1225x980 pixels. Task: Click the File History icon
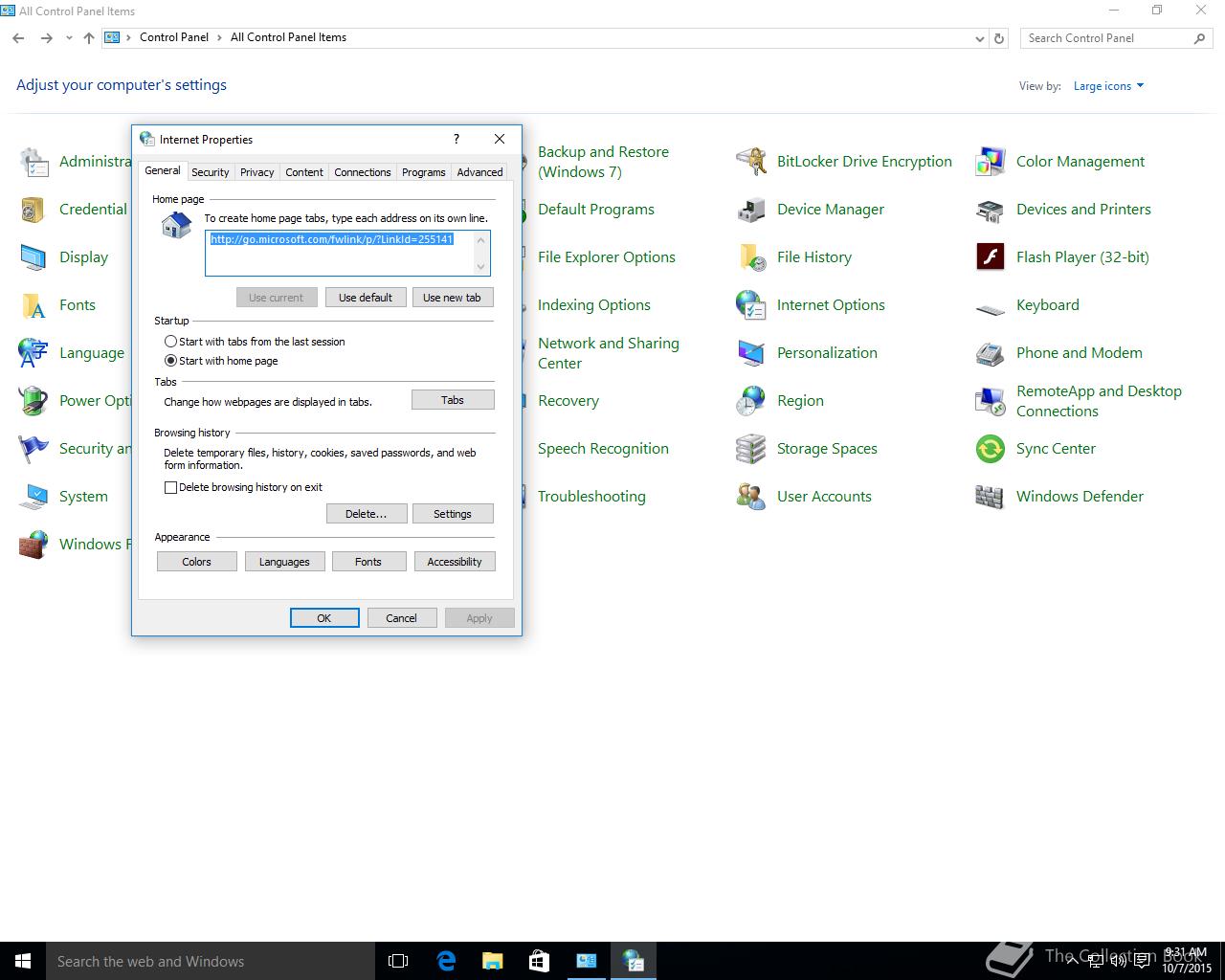tap(751, 257)
